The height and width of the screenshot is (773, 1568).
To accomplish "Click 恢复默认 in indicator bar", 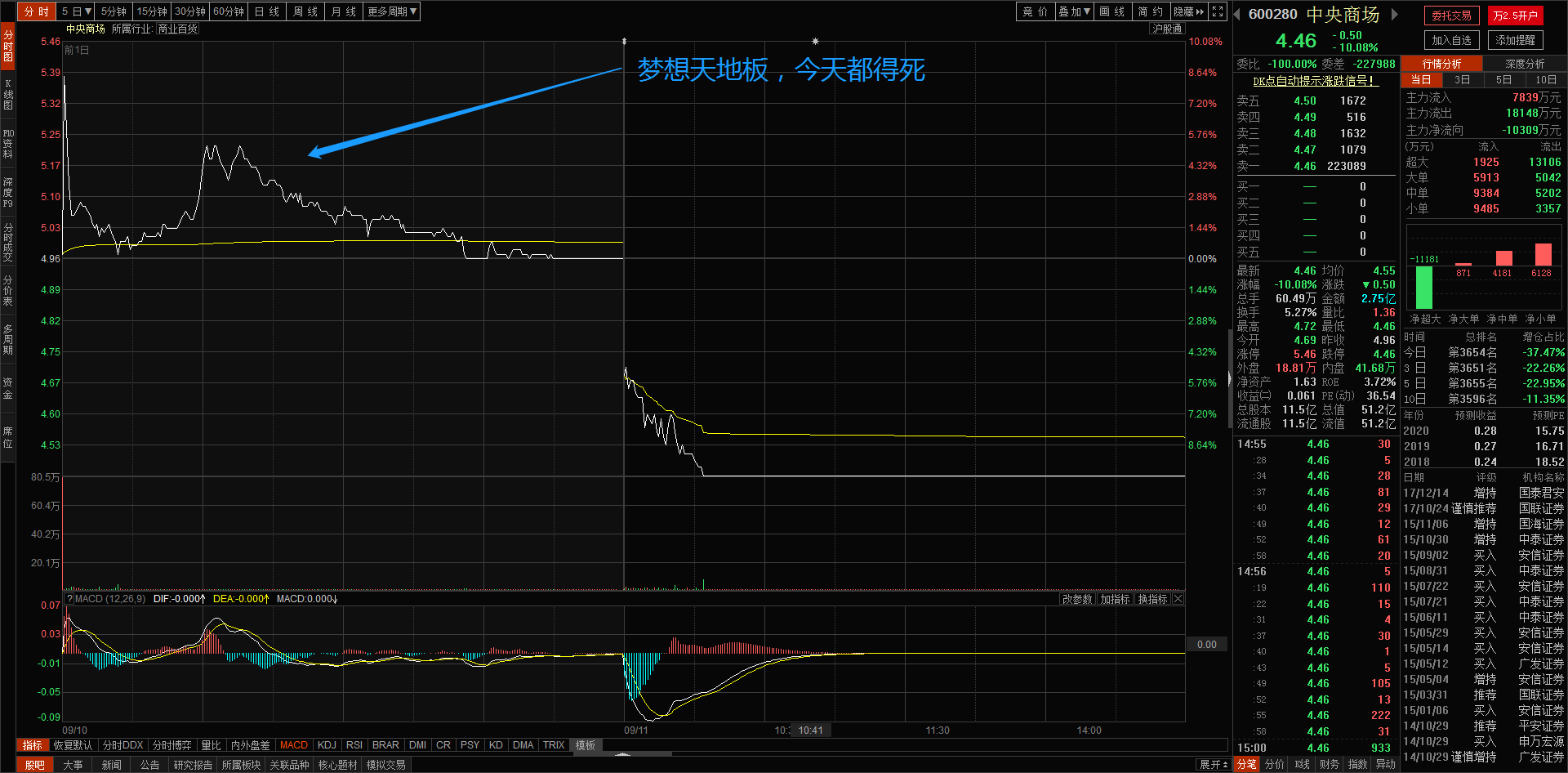I will coord(73,745).
